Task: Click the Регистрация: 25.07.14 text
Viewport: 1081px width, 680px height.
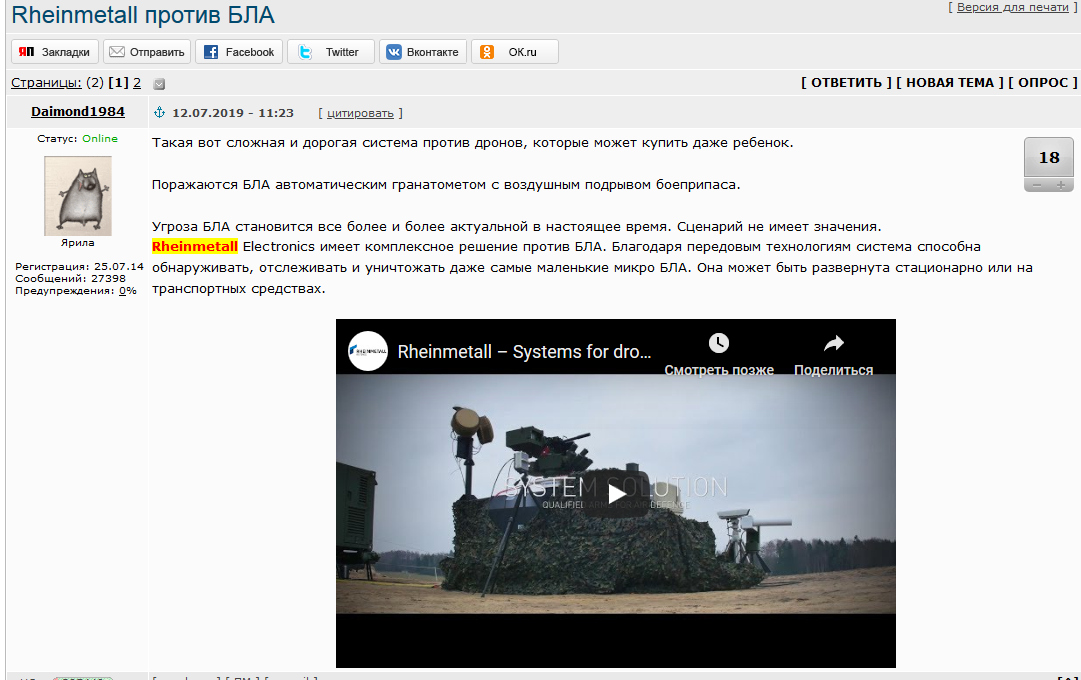Action: [x=79, y=266]
